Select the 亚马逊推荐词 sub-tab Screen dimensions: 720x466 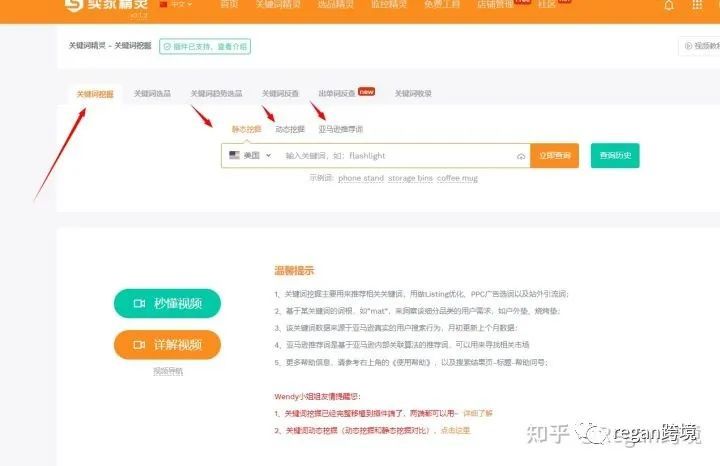pos(341,129)
